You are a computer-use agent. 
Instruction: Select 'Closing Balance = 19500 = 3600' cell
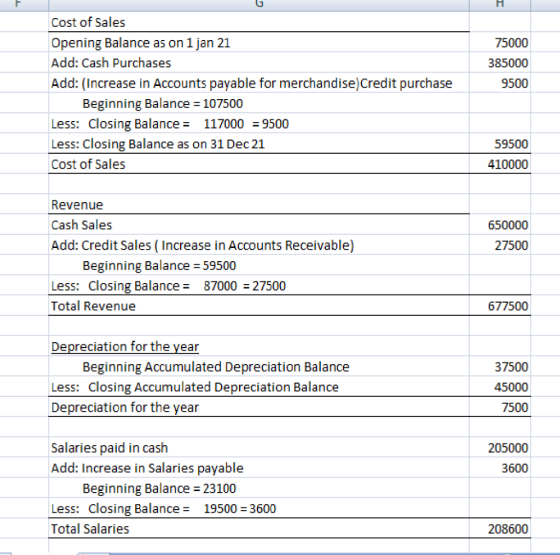point(259,509)
